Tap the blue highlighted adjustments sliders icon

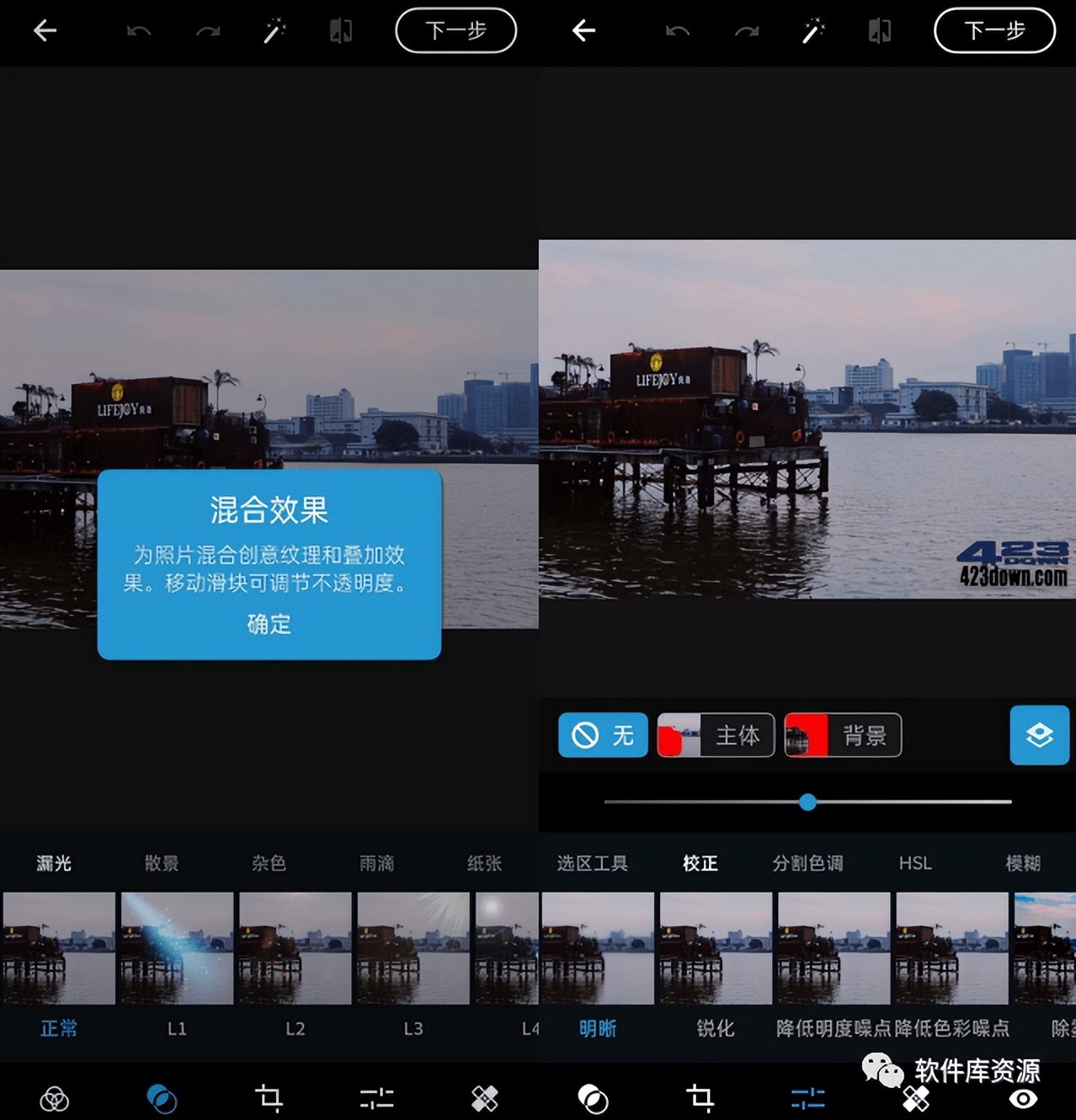(807, 1098)
